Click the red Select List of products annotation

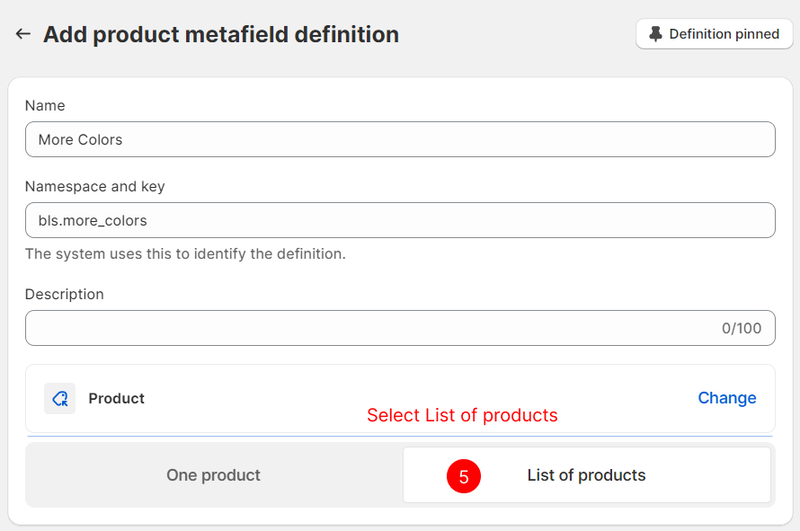[x=462, y=415]
